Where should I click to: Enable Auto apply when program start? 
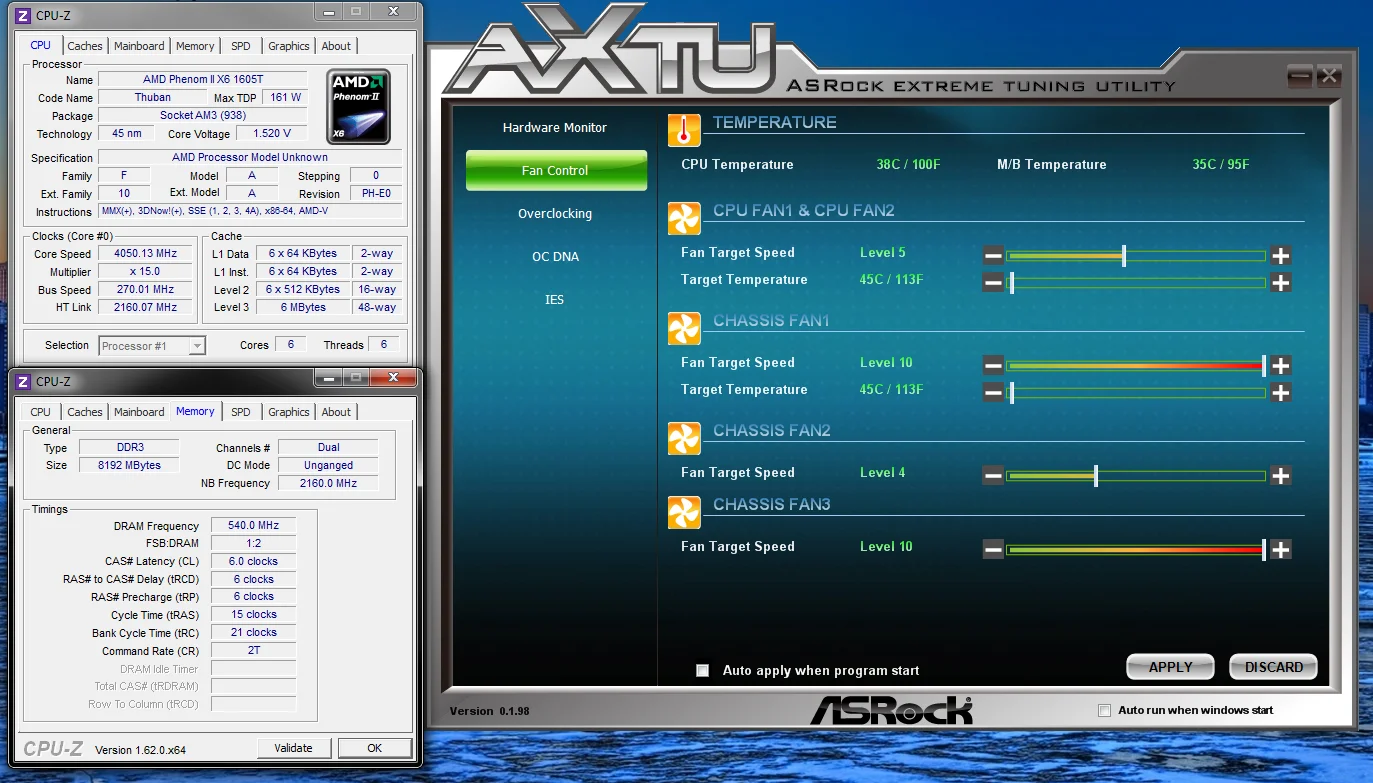click(x=703, y=671)
